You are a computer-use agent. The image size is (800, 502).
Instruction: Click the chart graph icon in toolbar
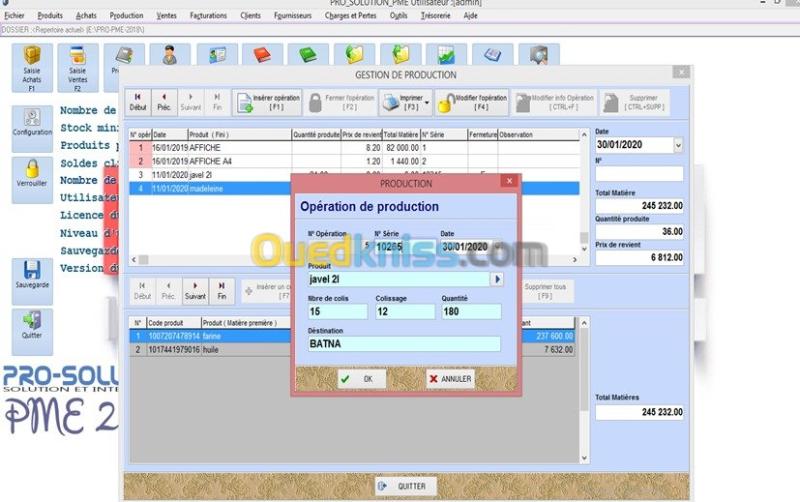pos(446,55)
